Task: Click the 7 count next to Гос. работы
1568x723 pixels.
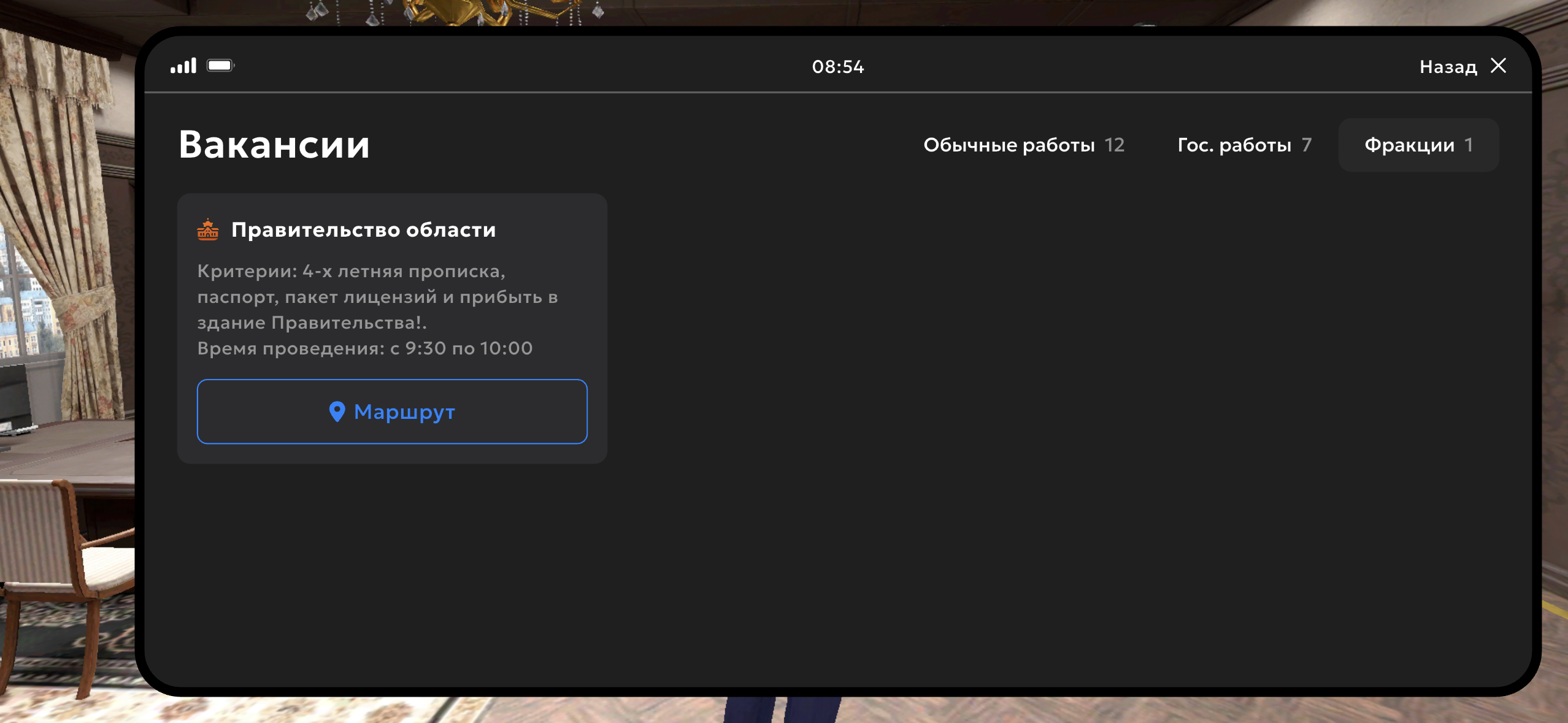Action: 1307,145
